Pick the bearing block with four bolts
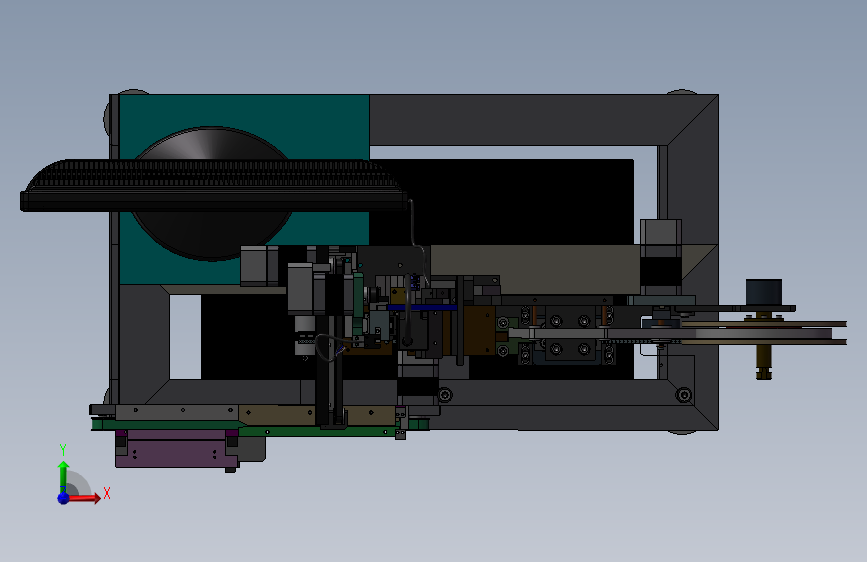 pyautogui.click(x=570, y=335)
